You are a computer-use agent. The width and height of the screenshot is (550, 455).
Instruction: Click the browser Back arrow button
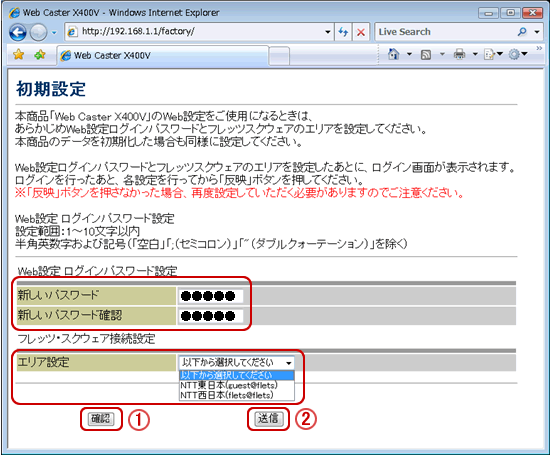coord(18,32)
